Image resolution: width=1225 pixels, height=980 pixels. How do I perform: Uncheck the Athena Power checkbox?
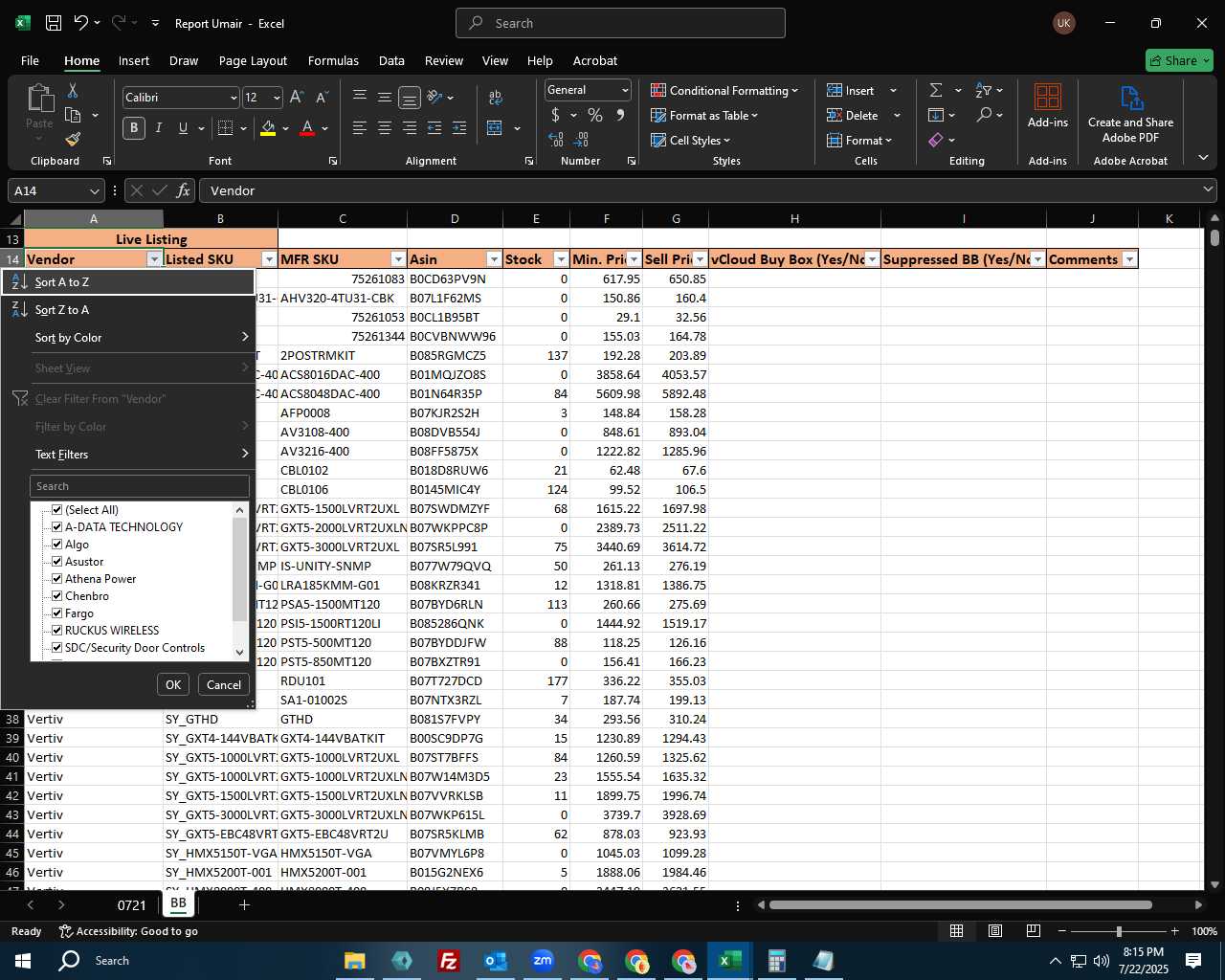(x=56, y=579)
